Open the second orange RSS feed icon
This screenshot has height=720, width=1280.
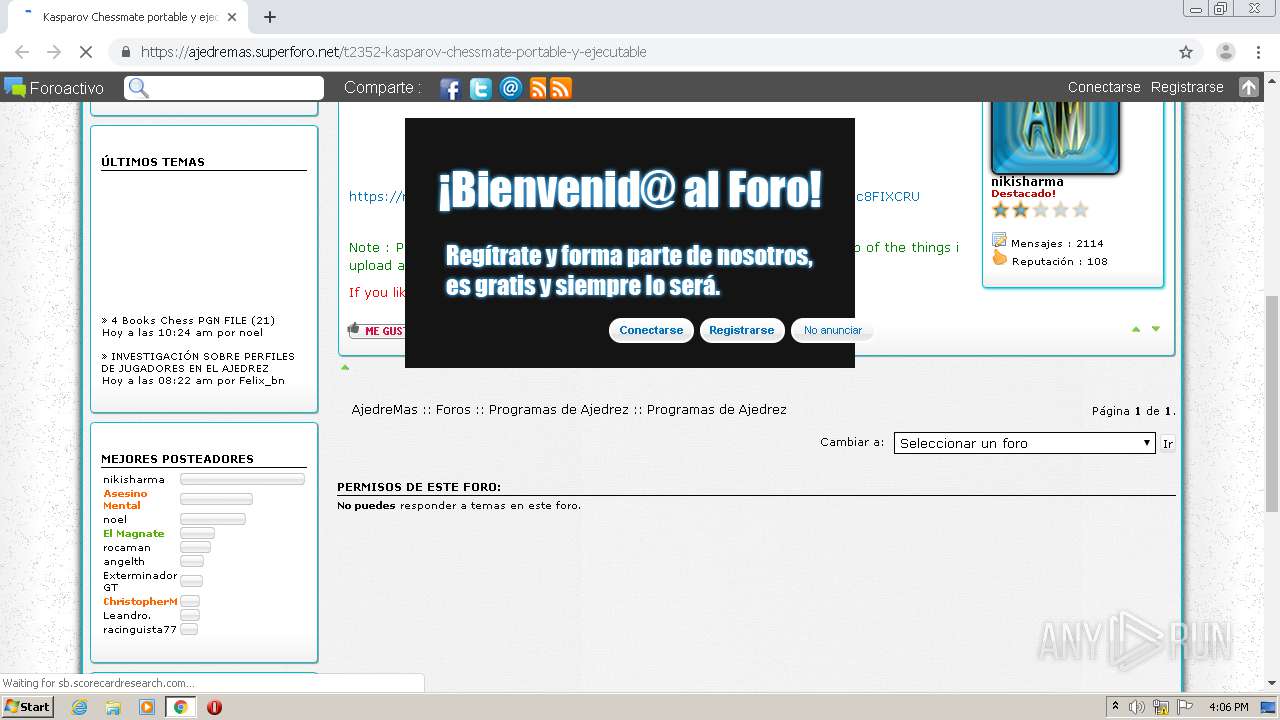561,89
